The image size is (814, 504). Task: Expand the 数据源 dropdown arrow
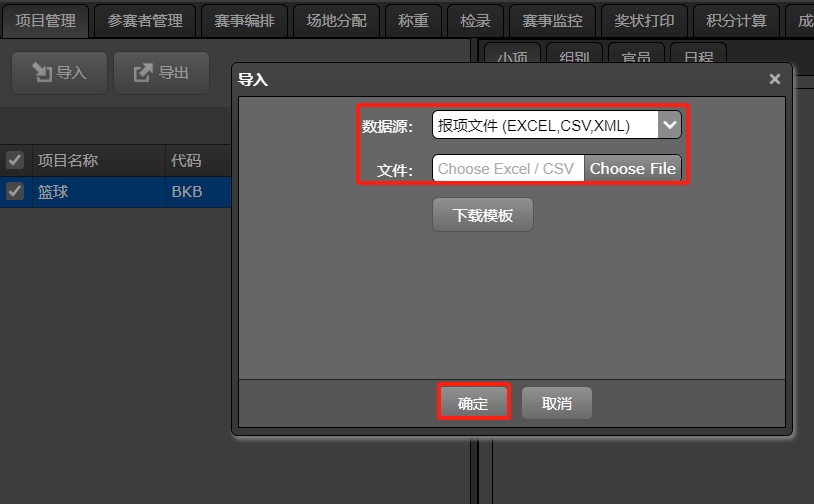tap(669, 125)
